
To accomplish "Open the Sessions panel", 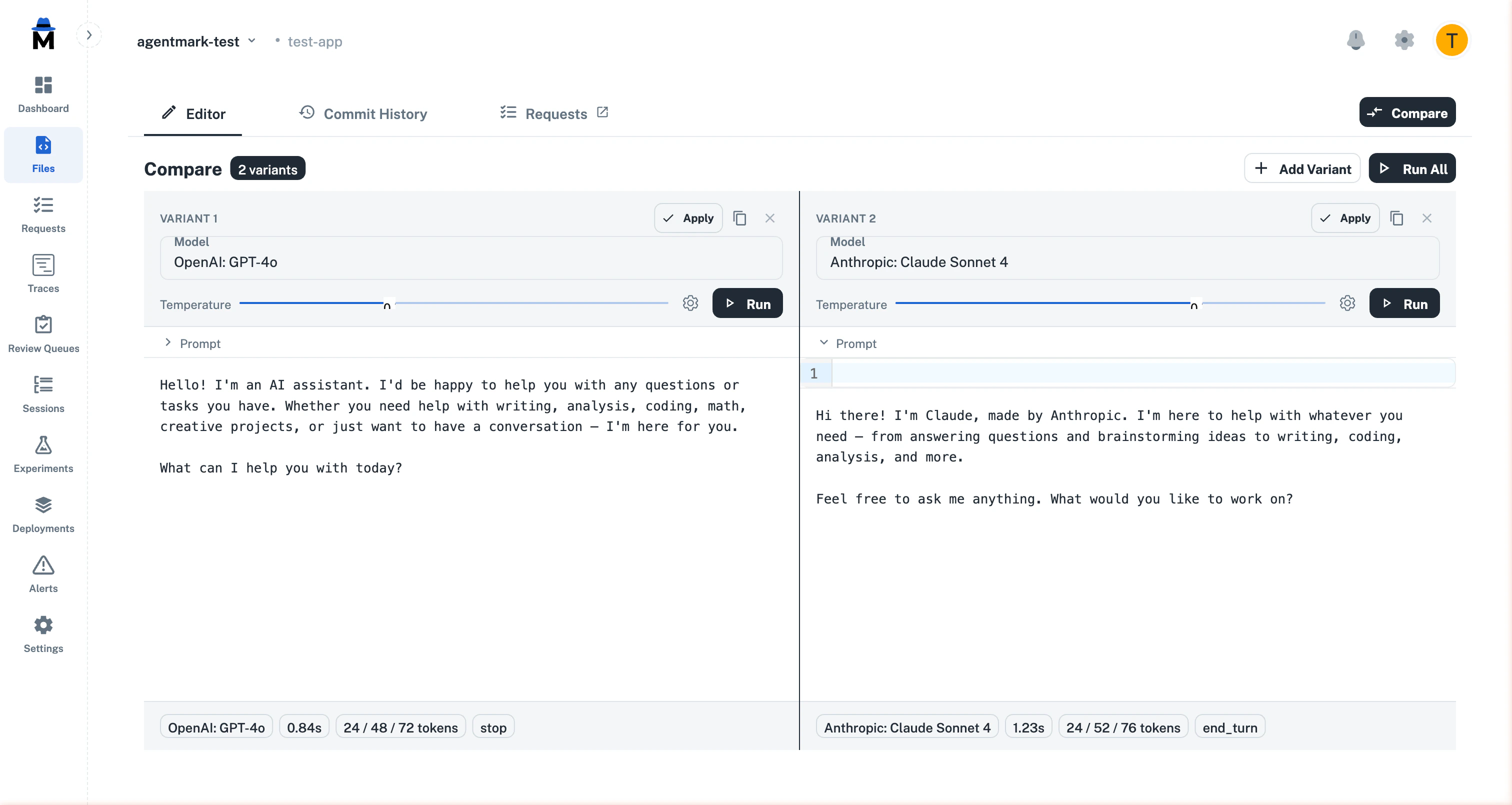I will (x=43, y=393).
